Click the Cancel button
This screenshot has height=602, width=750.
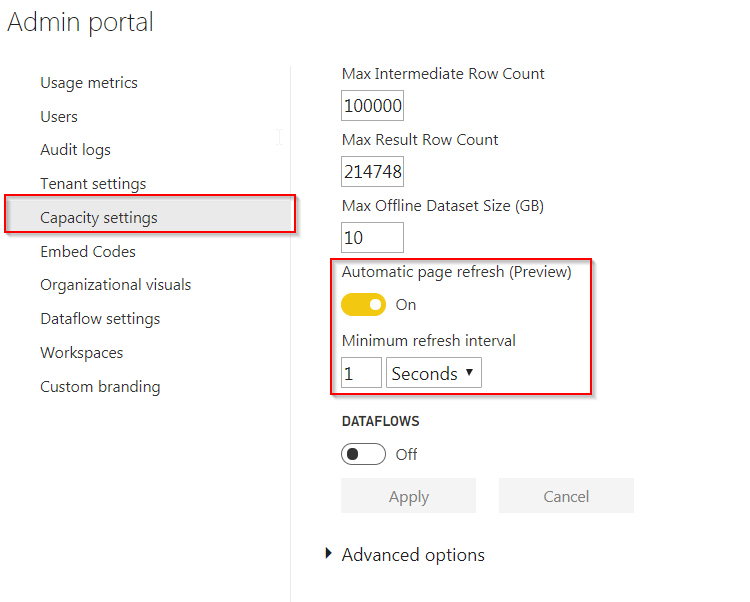click(566, 496)
